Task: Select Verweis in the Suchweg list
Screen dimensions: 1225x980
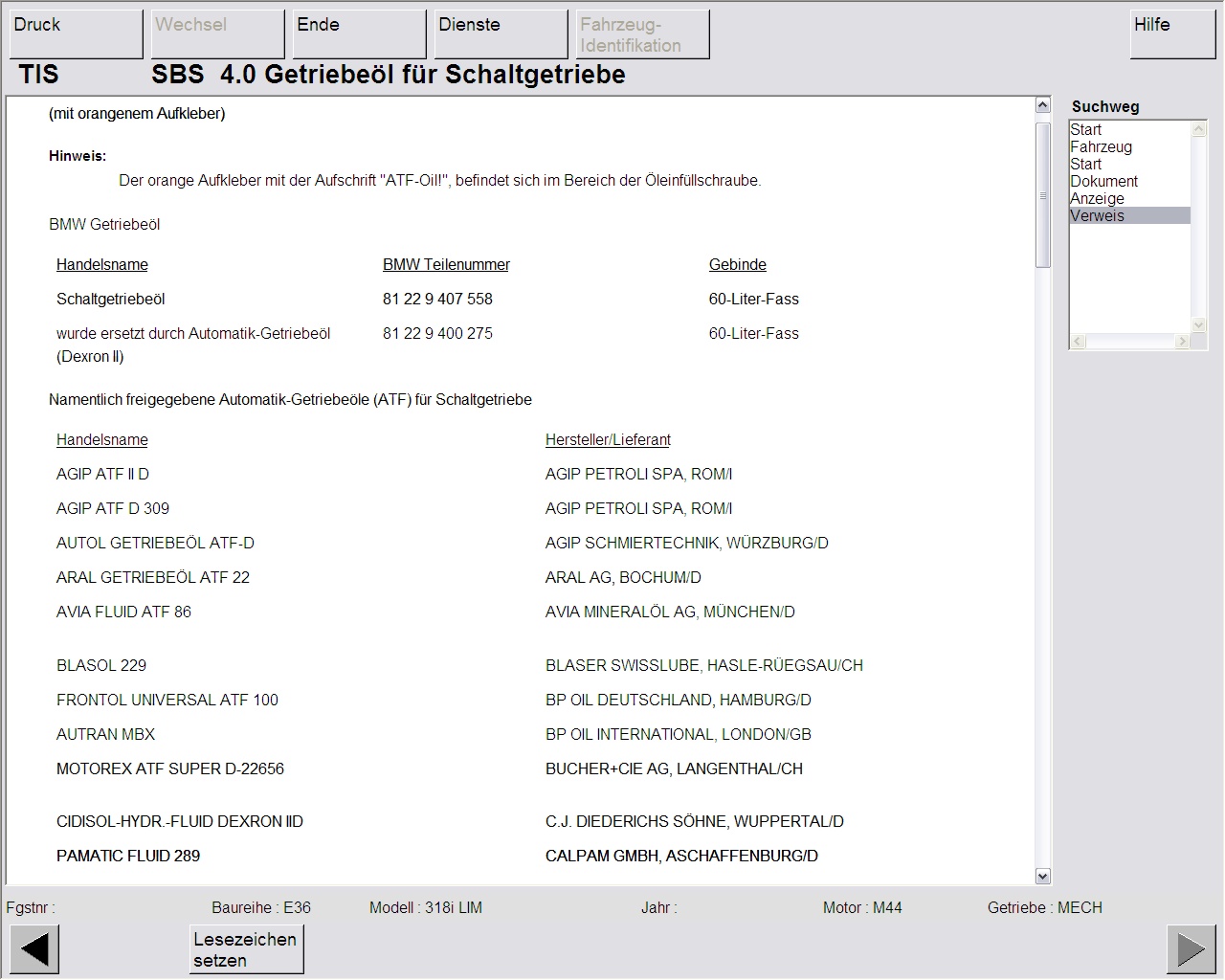Action: coord(1097,216)
